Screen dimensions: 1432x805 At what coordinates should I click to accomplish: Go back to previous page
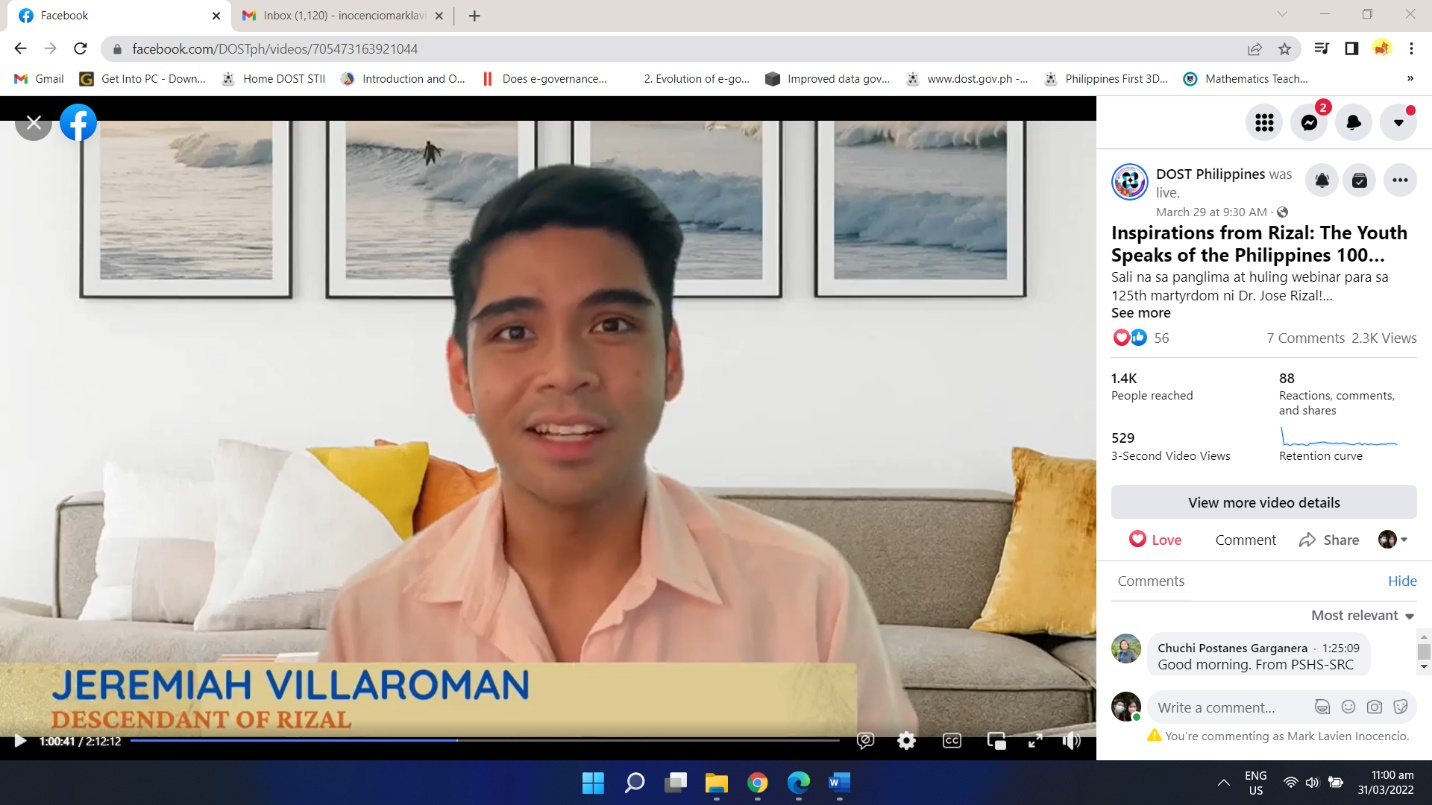pyautogui.click(x=20, y=48)
